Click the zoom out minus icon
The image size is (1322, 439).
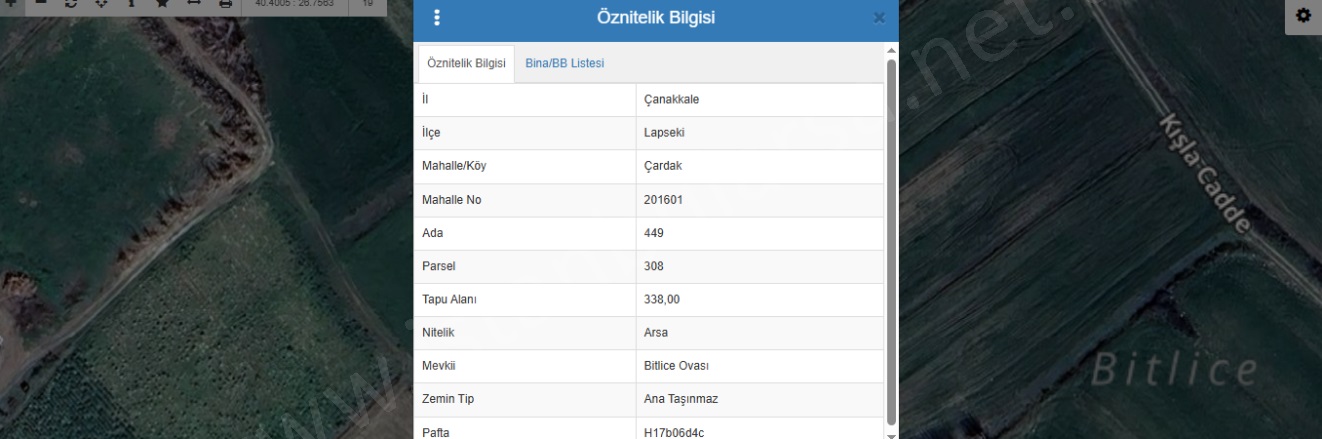click(40, 3)
